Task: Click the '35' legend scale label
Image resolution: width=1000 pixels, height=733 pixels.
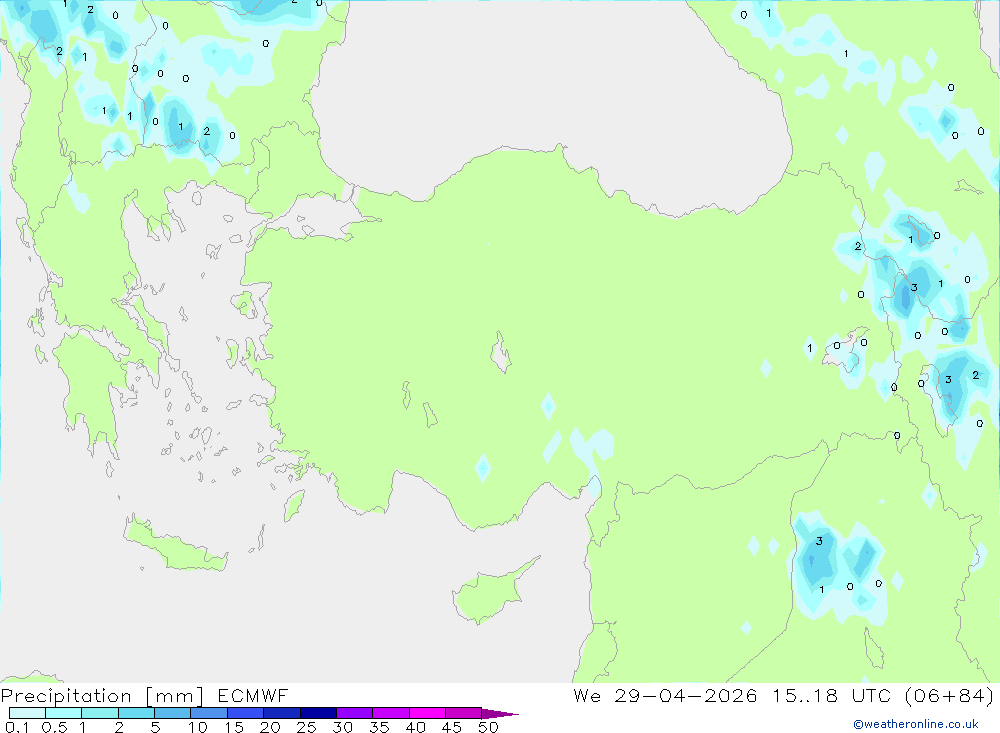Action: pyautogui.click(x=379, y=727)
